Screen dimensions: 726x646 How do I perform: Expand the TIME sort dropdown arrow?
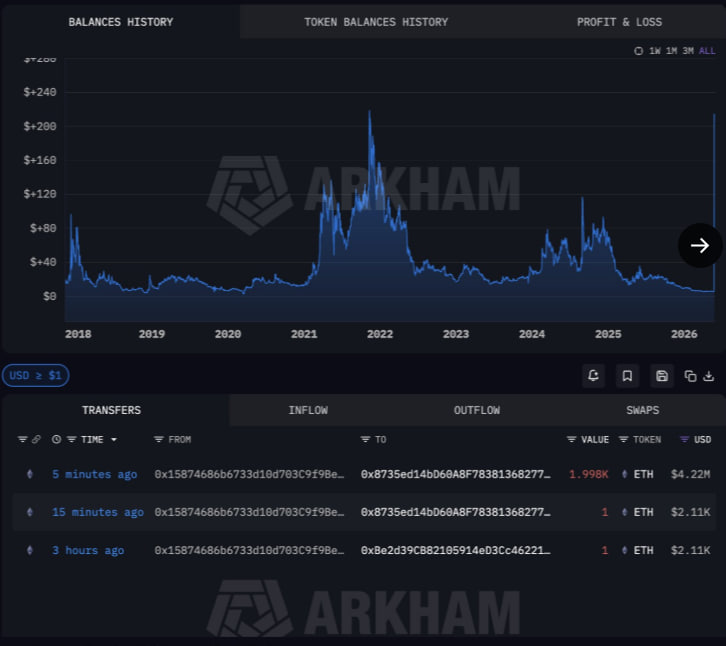coord(114,439)
